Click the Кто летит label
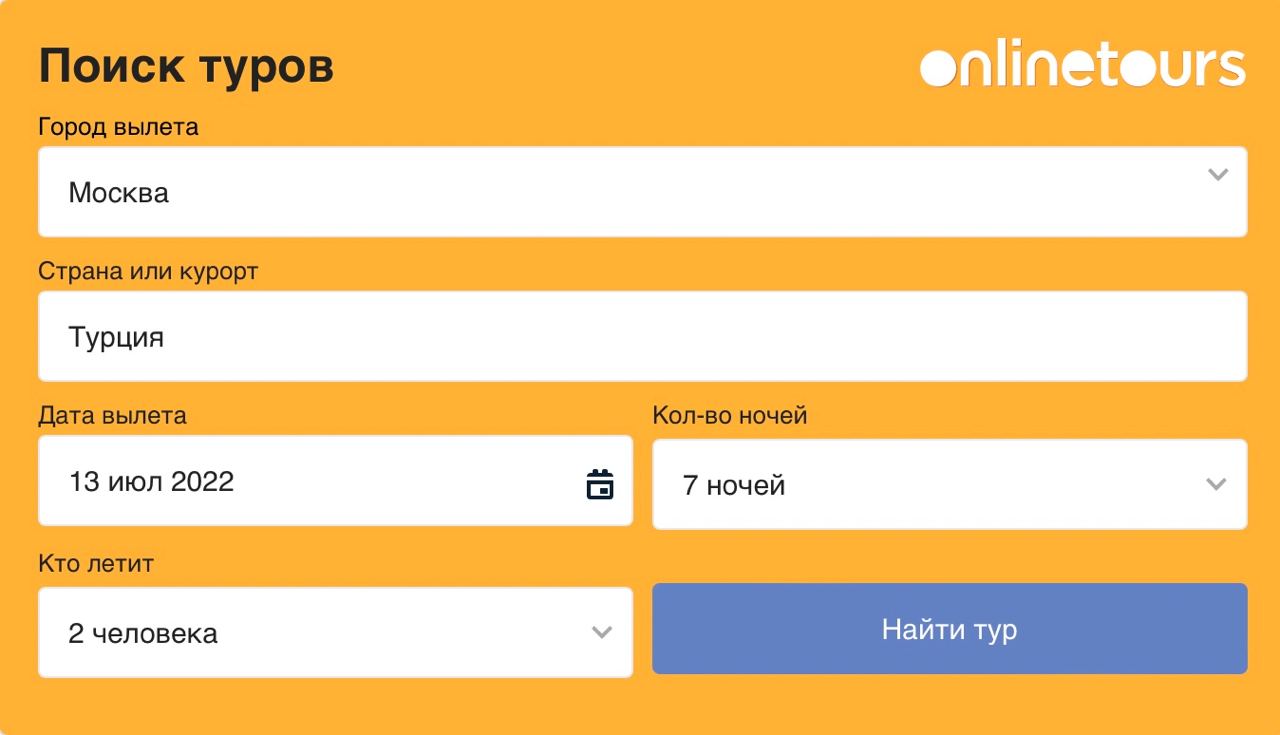1280x735 pixels. point(96,563)
